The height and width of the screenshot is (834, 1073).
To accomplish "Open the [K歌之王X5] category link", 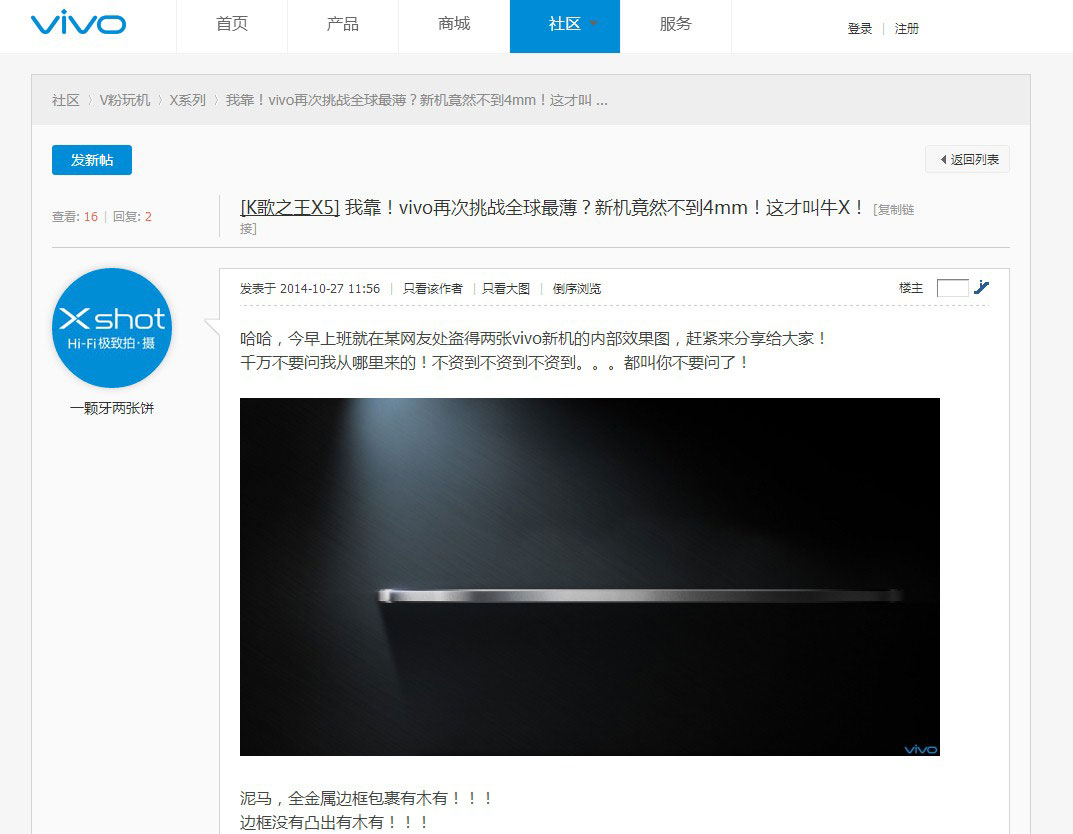I will coord(289,207).
